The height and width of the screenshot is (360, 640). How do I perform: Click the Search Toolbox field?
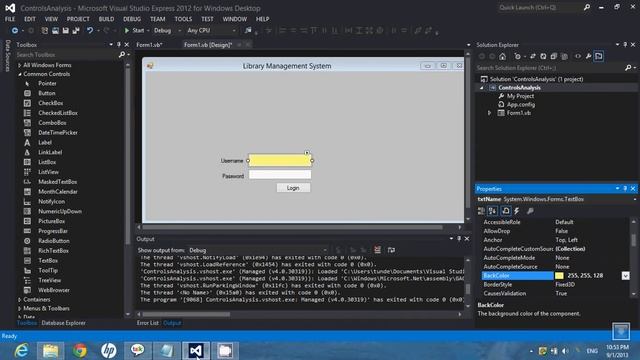(x=66, y=55)
